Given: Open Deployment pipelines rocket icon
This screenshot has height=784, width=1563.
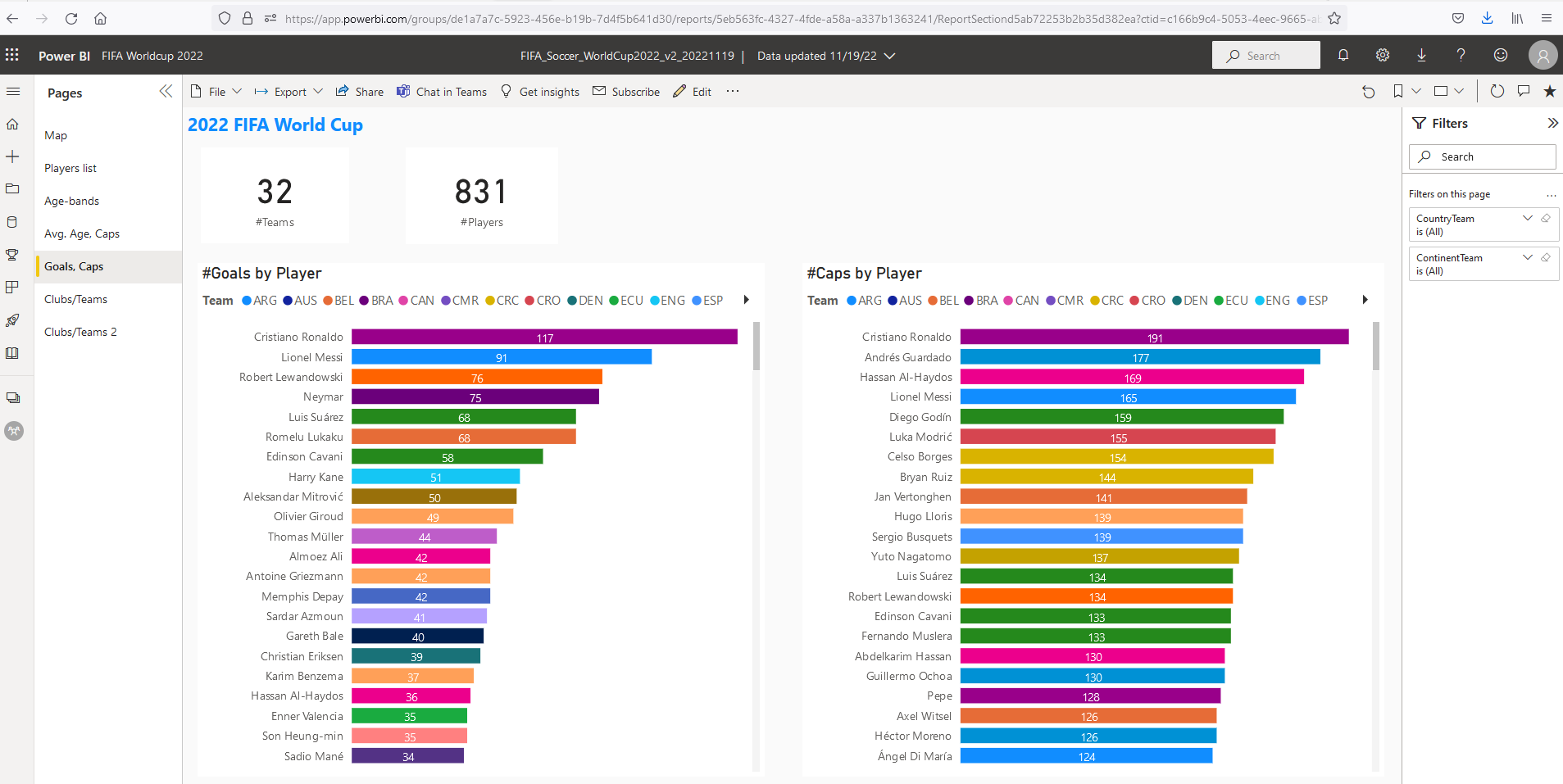Looking at the screenshot, I should [x=12, y=320].
